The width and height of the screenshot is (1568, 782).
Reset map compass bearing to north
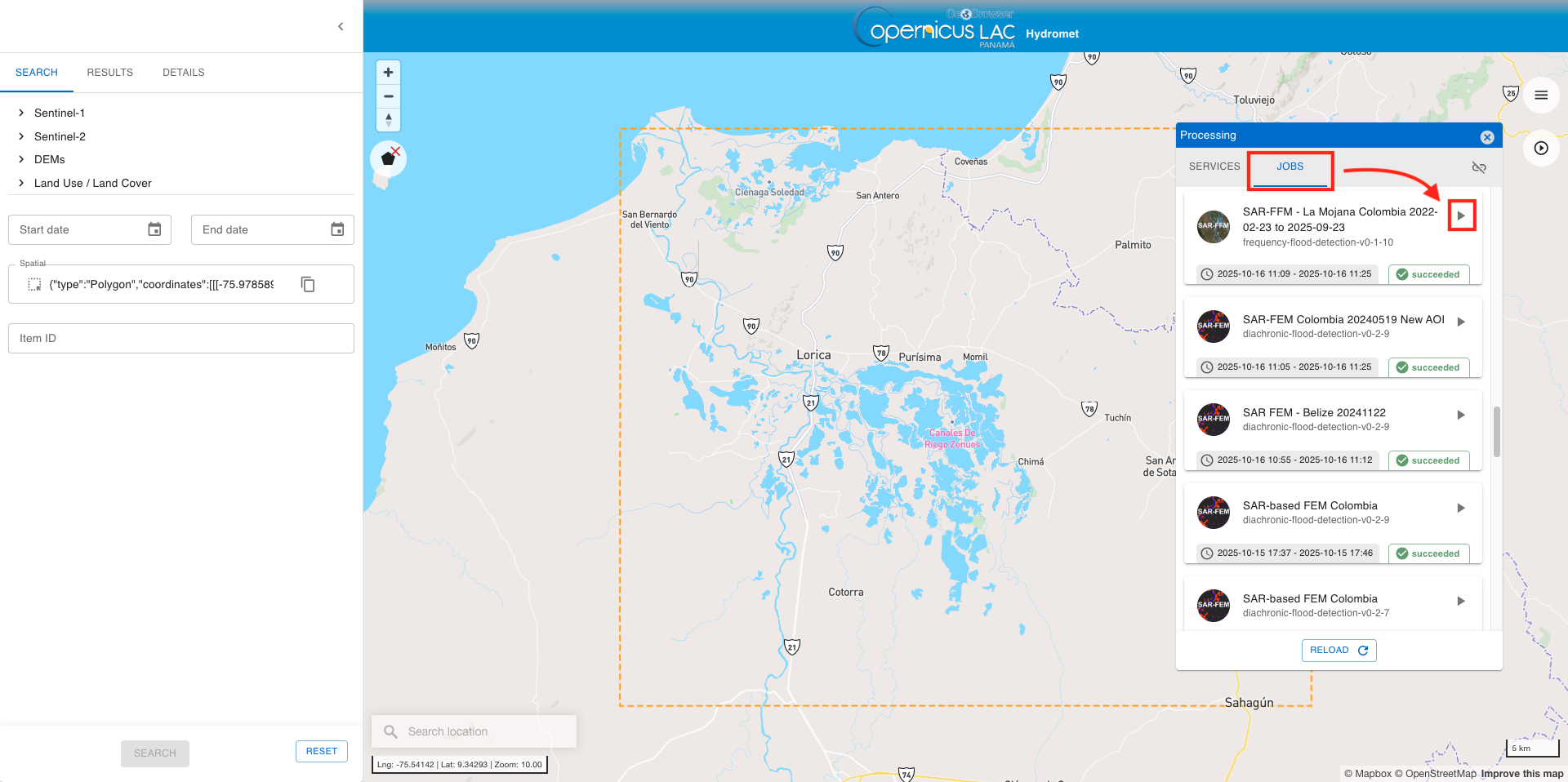pos(388,119)
